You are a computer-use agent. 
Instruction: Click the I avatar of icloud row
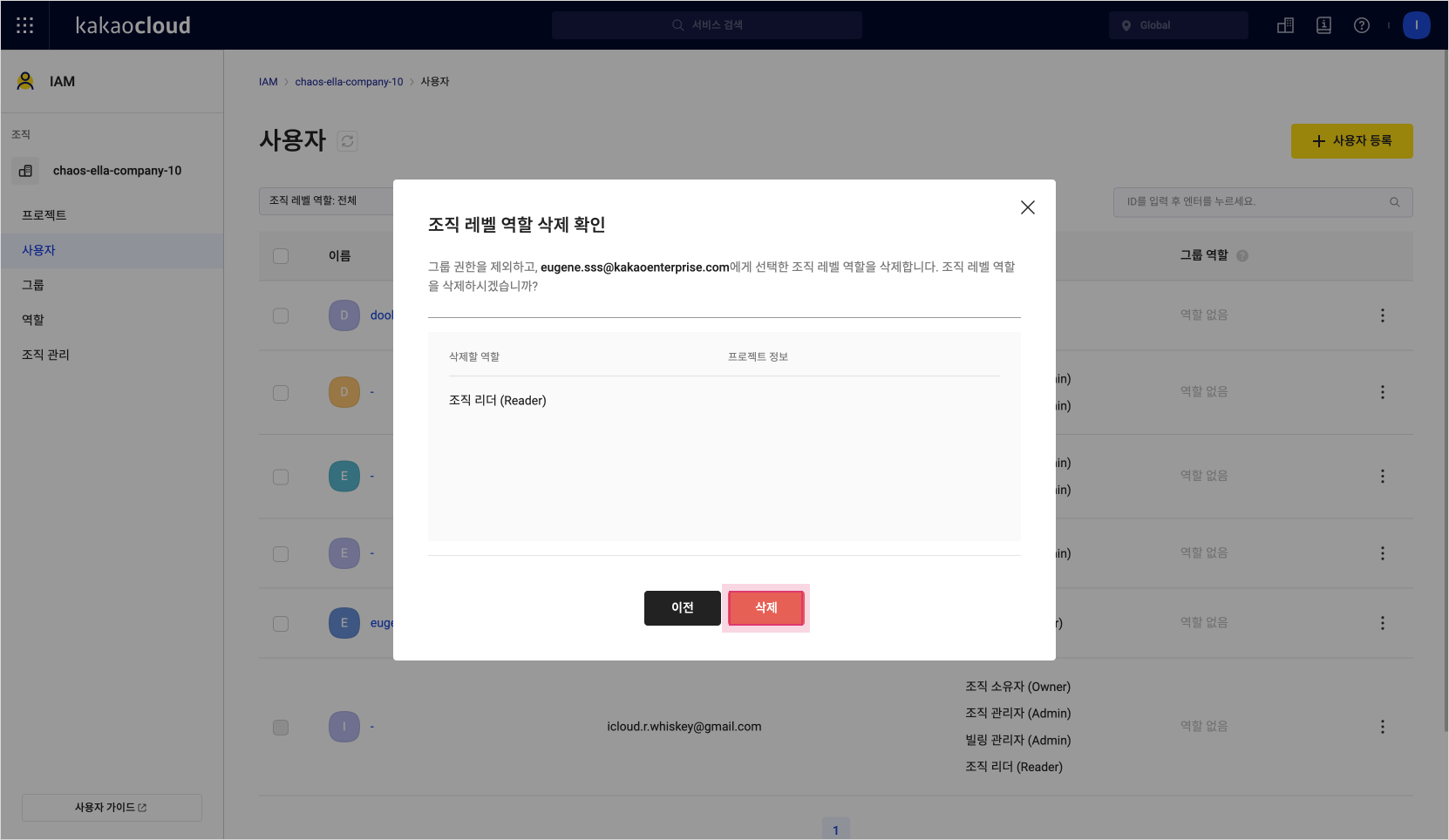[x=344, y=727]
